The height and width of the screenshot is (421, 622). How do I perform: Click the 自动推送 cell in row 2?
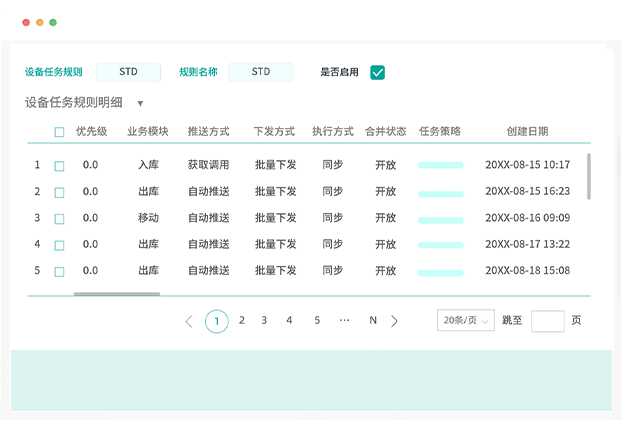[x=209, y=192]
